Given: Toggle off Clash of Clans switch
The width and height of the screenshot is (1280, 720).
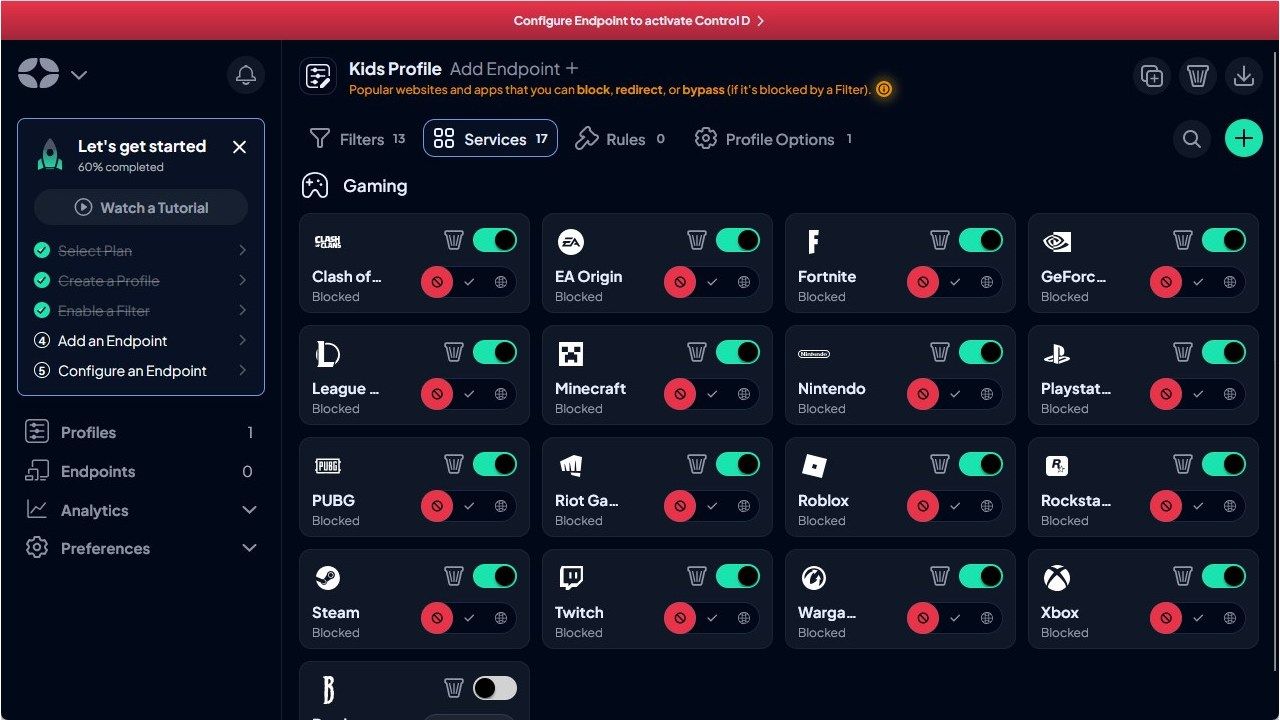Looking at the screenshot, I should [495, 240].
